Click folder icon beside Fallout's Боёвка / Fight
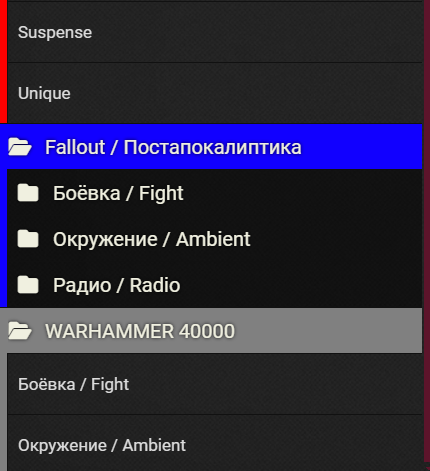 click(28, 193)
